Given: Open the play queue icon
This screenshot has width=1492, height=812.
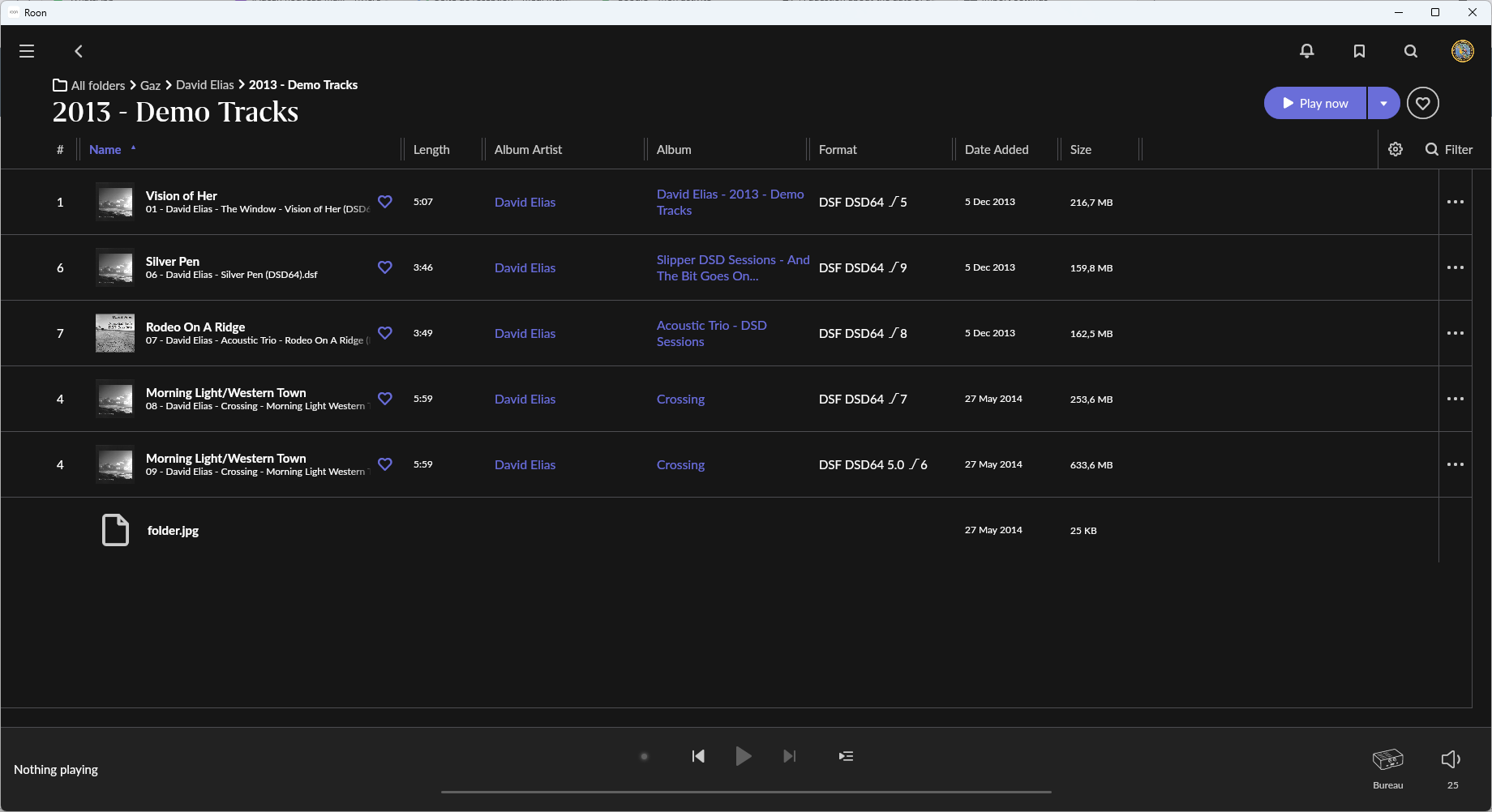Looking at the screenshot, I should 846,756.
